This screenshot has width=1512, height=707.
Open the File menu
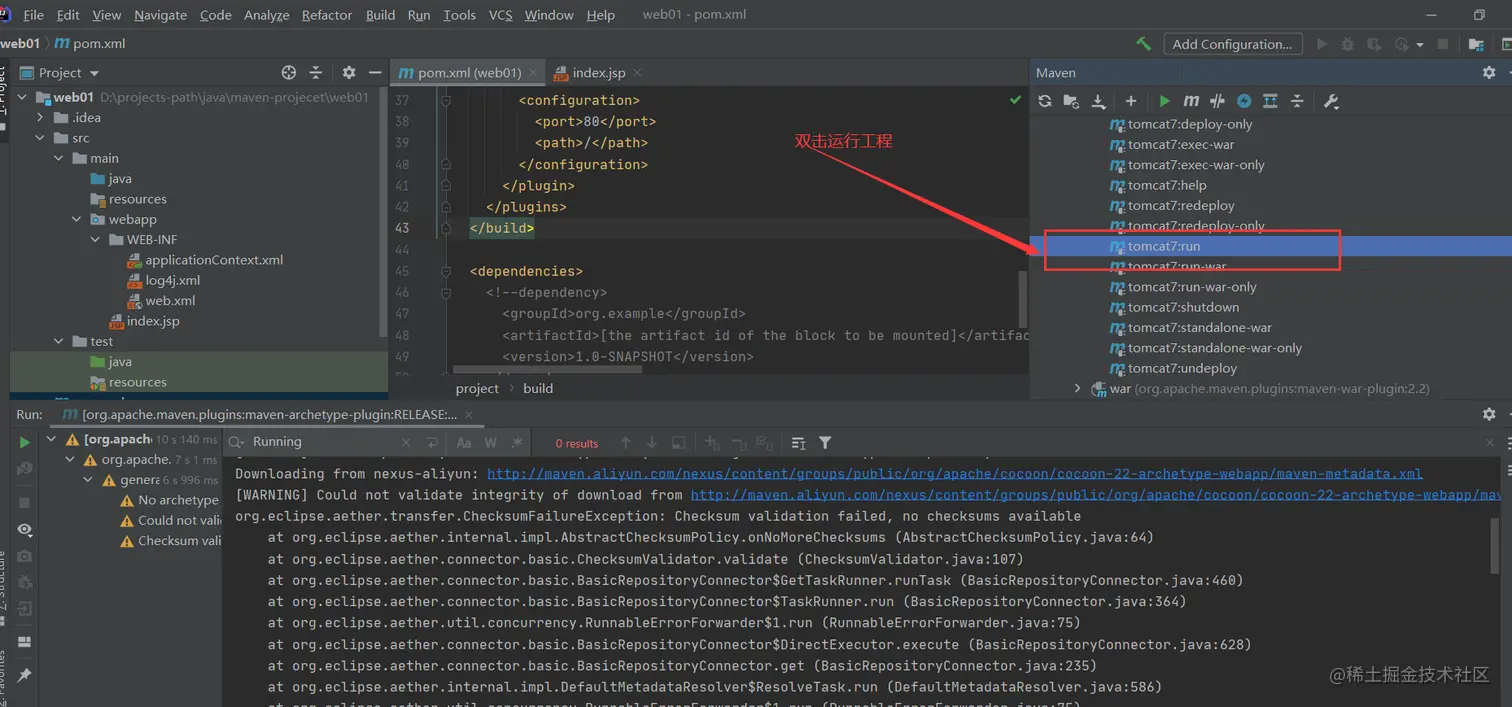tap(33, 15)
